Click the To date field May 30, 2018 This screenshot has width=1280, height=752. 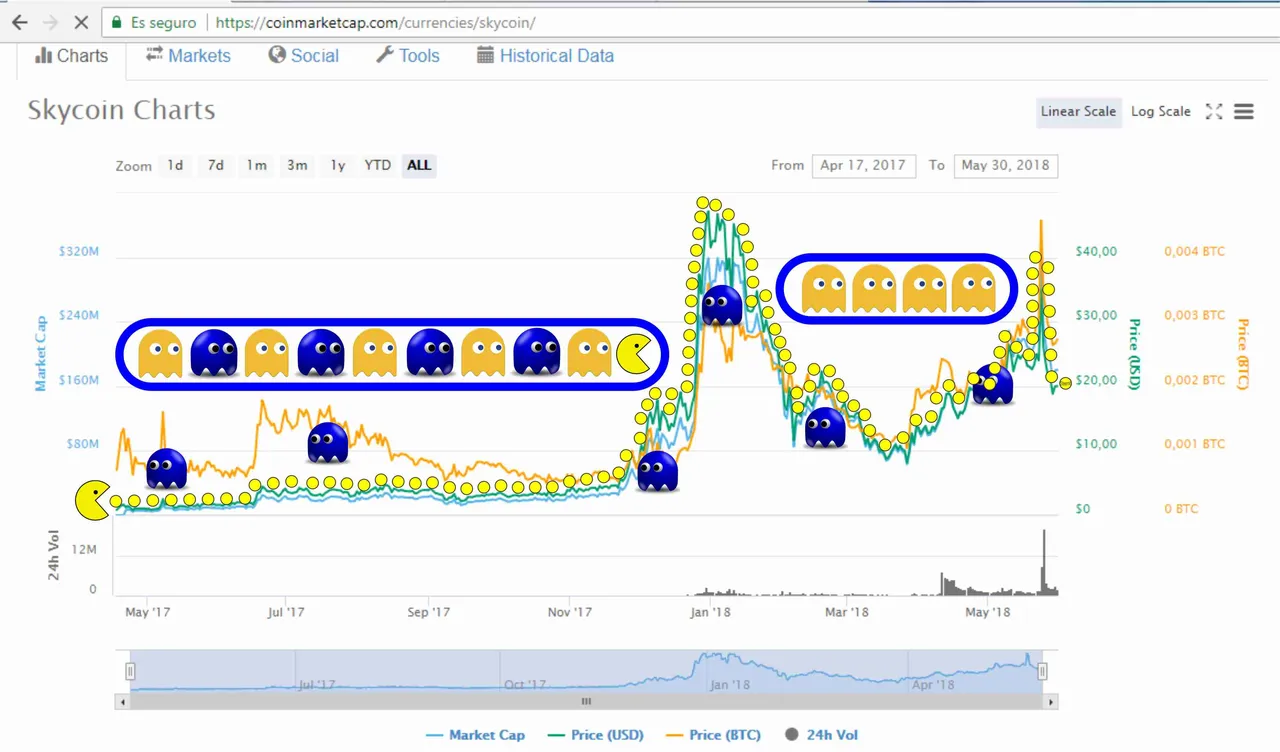1006,165
